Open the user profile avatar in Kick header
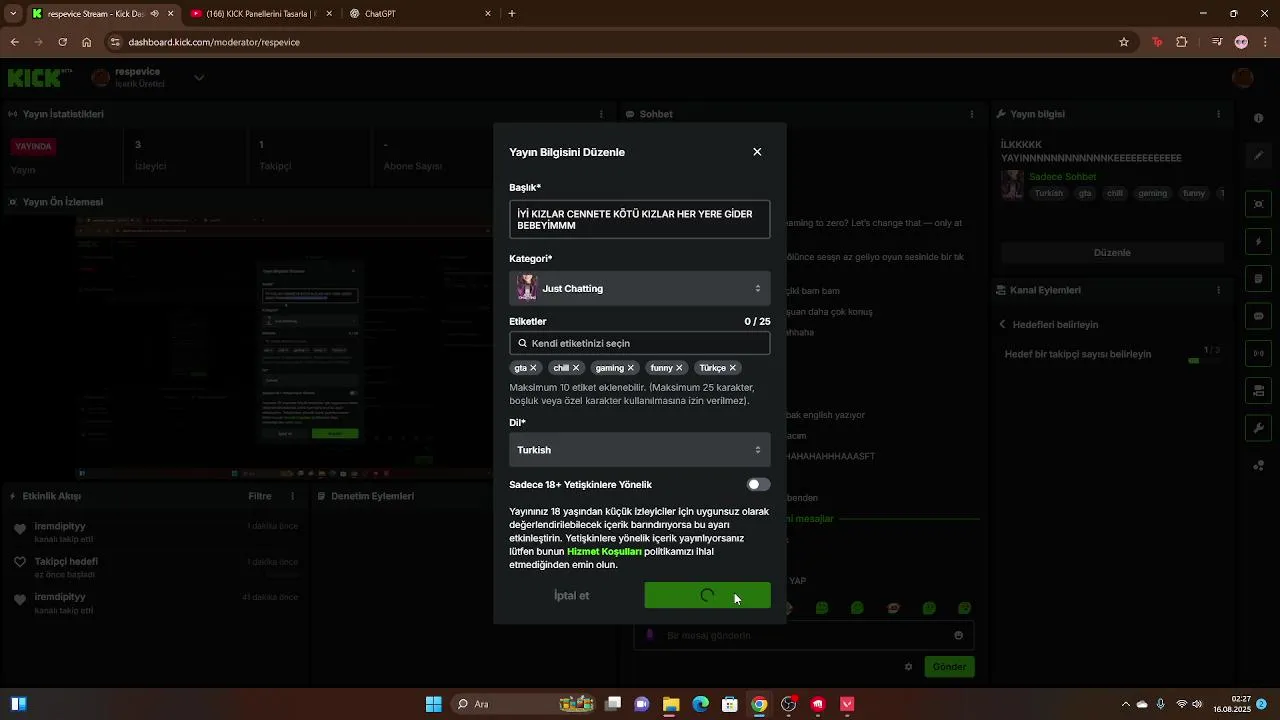This screenshot has width=1280, height=720. [1243, 77]
